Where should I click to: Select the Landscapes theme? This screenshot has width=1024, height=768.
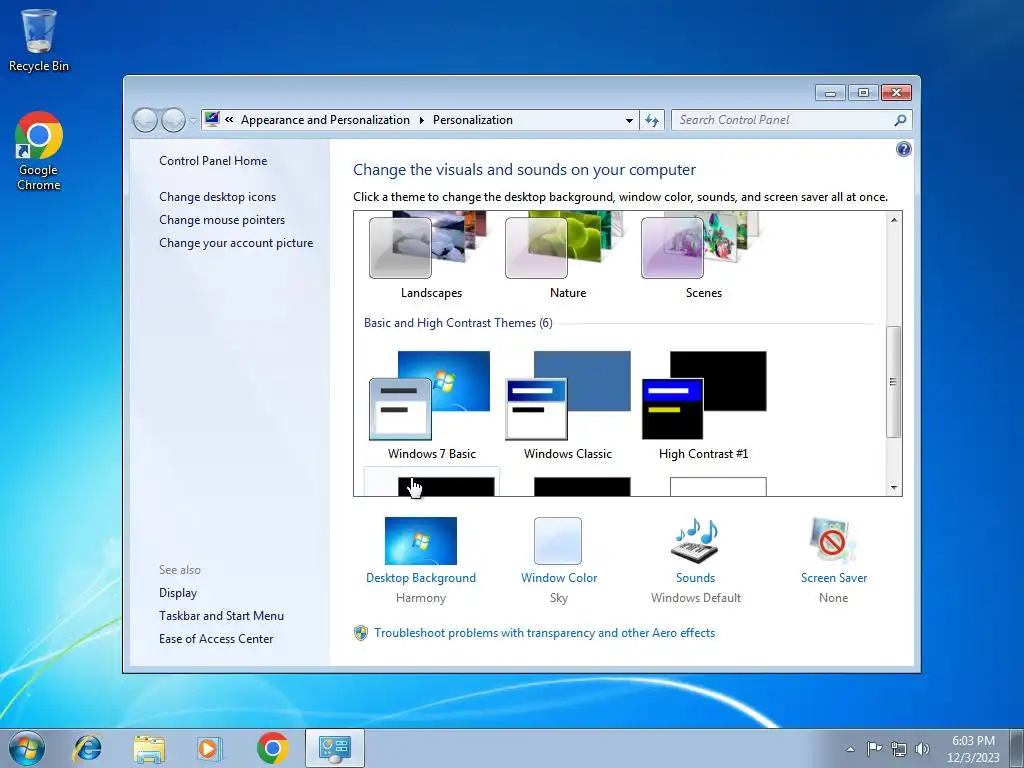431,256
